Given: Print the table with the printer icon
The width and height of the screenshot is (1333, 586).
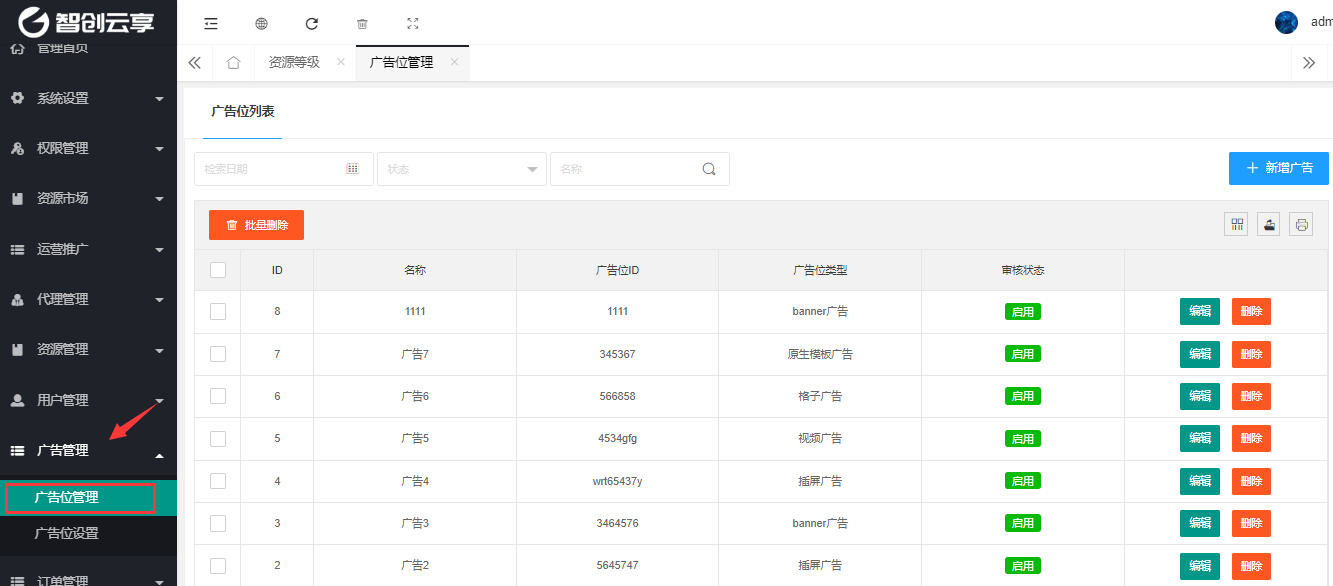Looking at the screenshot, I should (1301, 225).
